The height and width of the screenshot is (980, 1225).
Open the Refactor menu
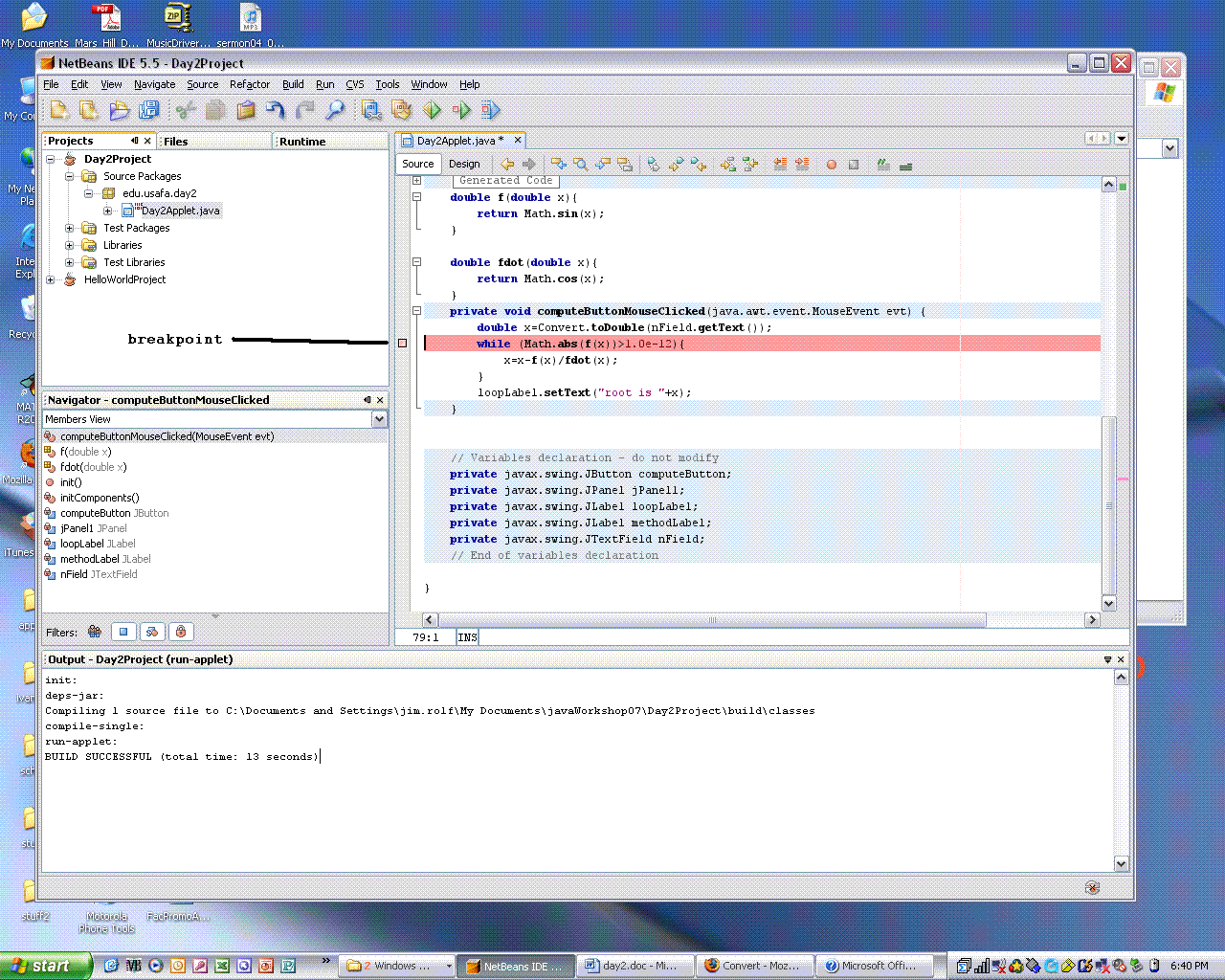tap(250, 84)
